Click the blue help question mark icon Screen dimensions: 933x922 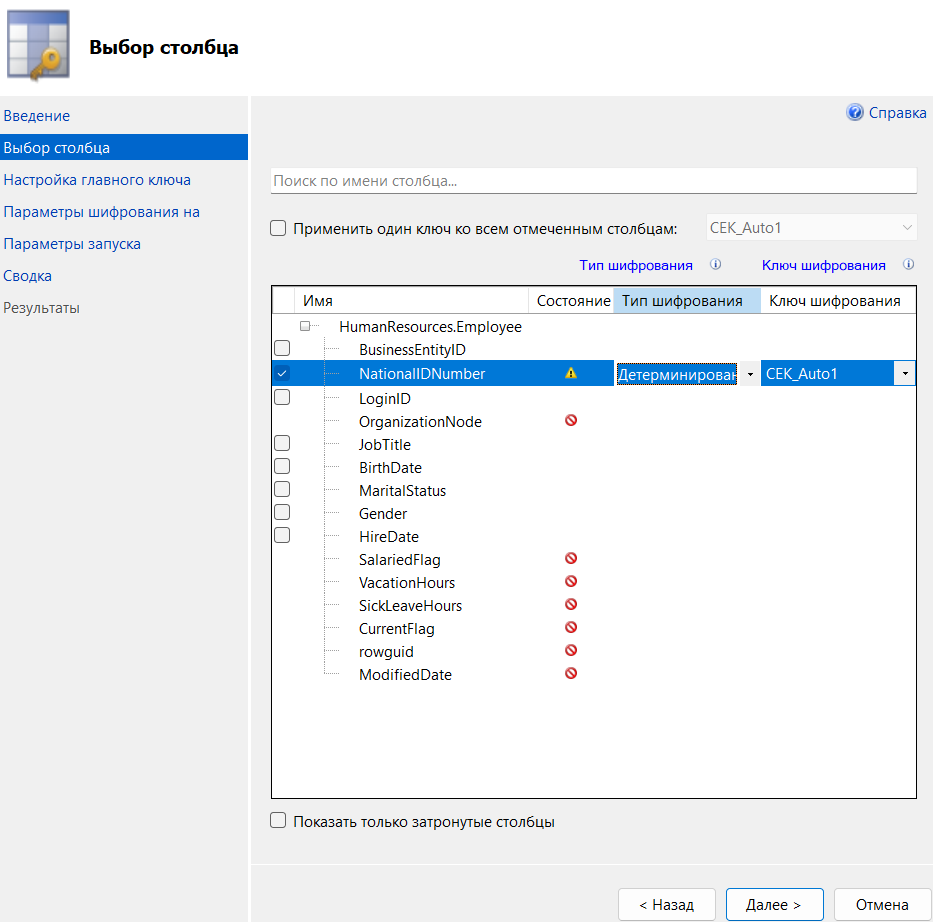854,112
